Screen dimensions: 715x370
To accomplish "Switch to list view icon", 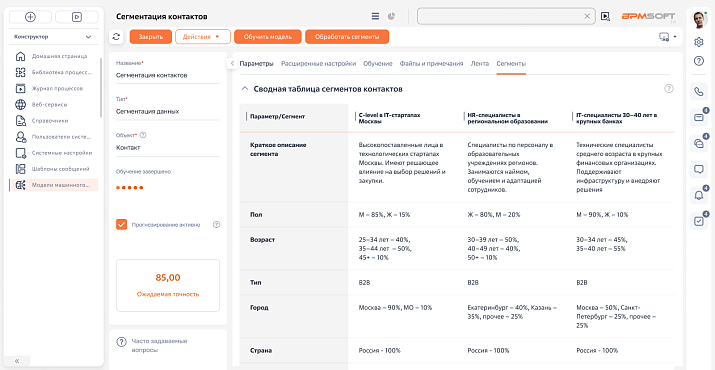I will (x=375, y=16).
